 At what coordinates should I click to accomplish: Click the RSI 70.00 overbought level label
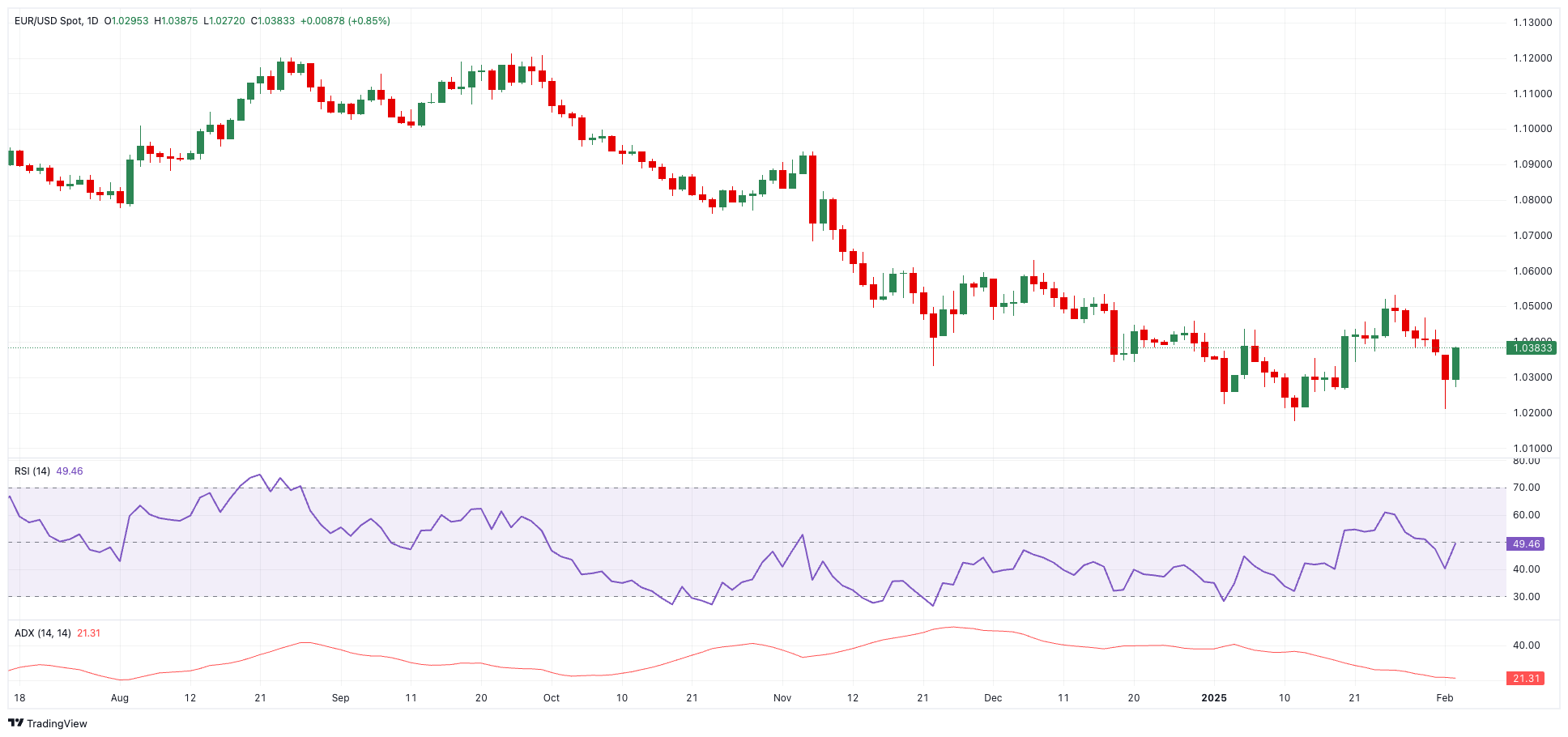click(x=1527, y=488)
